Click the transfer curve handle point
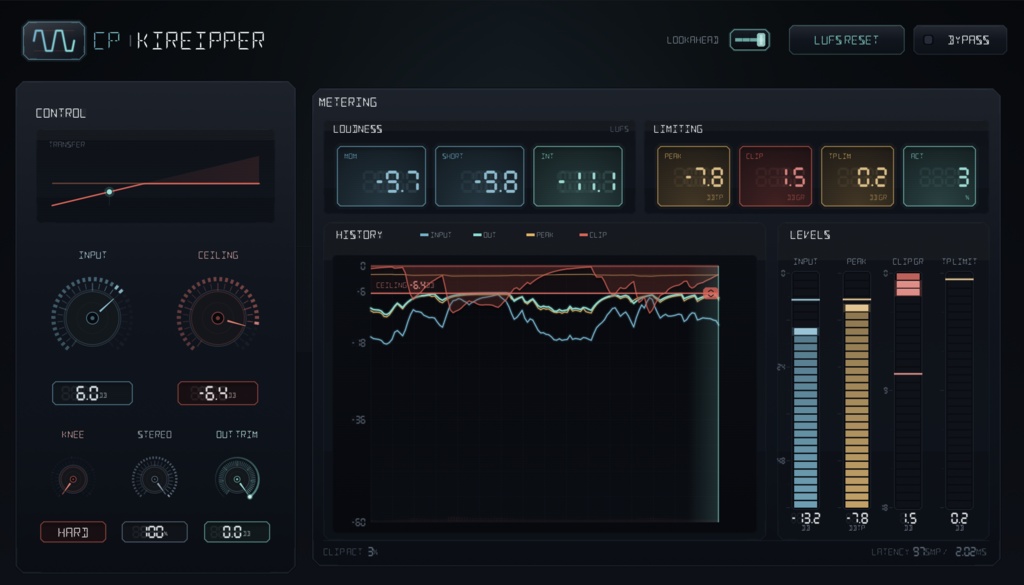The image size is (1024, 585). (x=110, y=192)
